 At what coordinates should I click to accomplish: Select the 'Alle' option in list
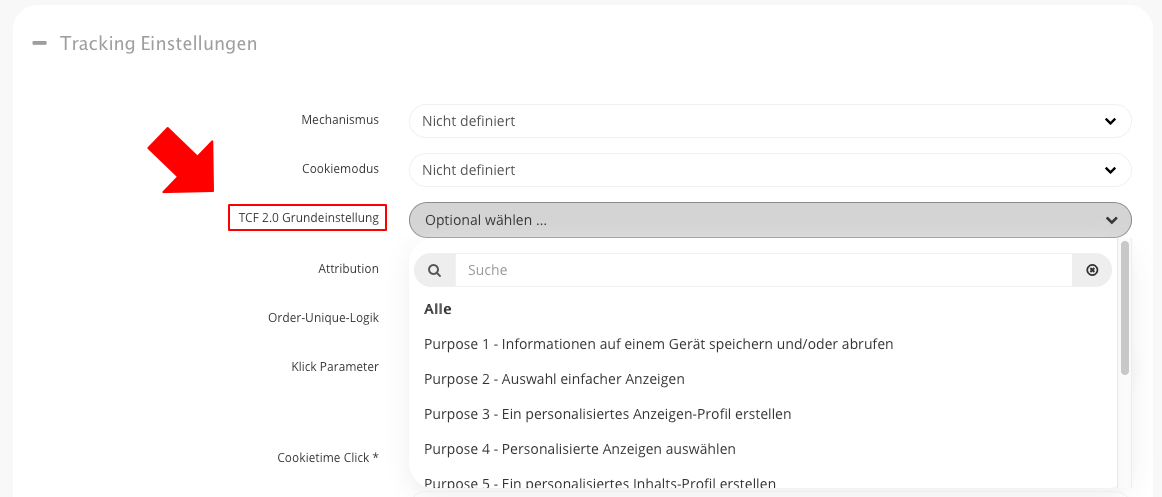click(438, 309)
